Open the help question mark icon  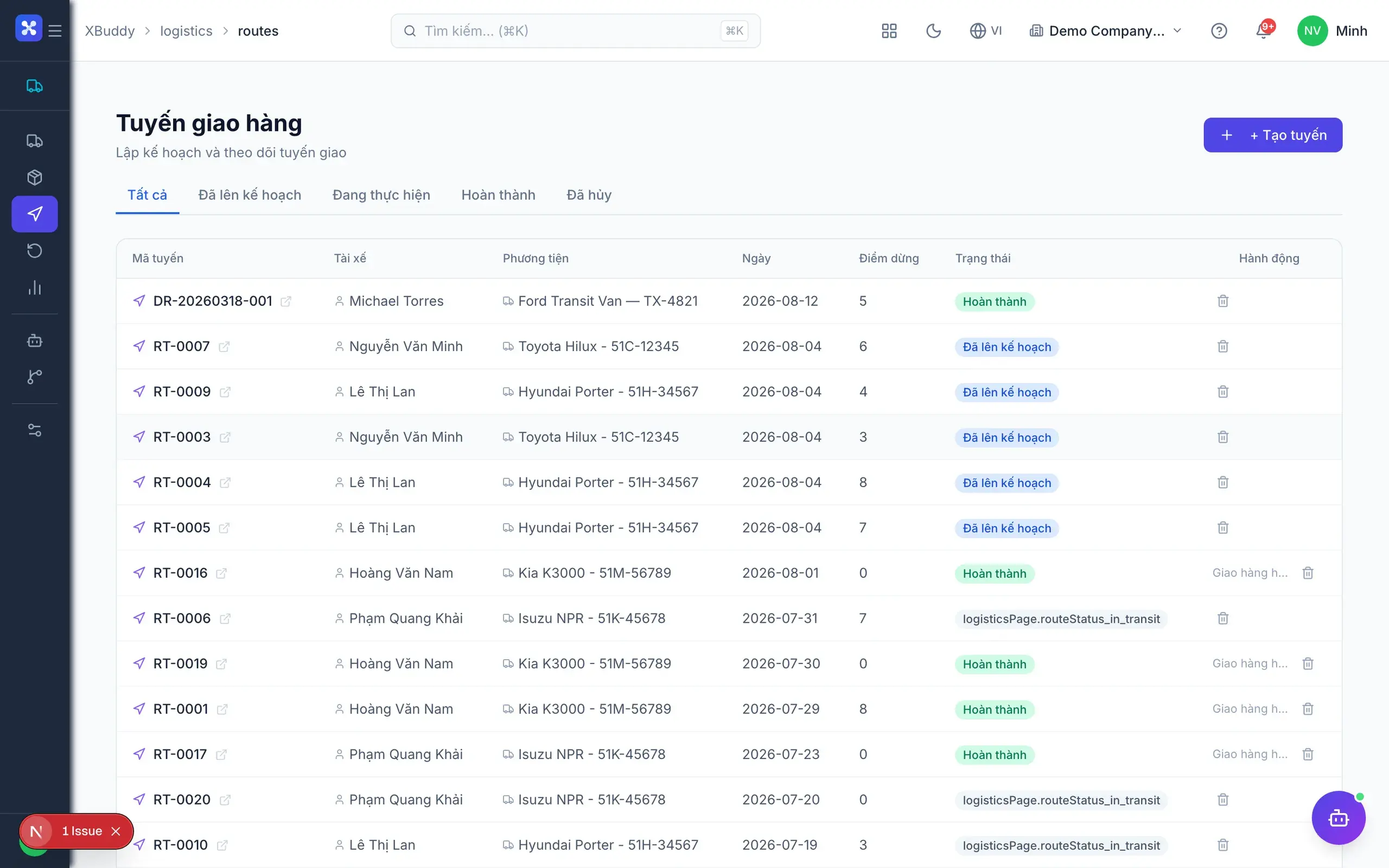click(x=1219, y=31)
